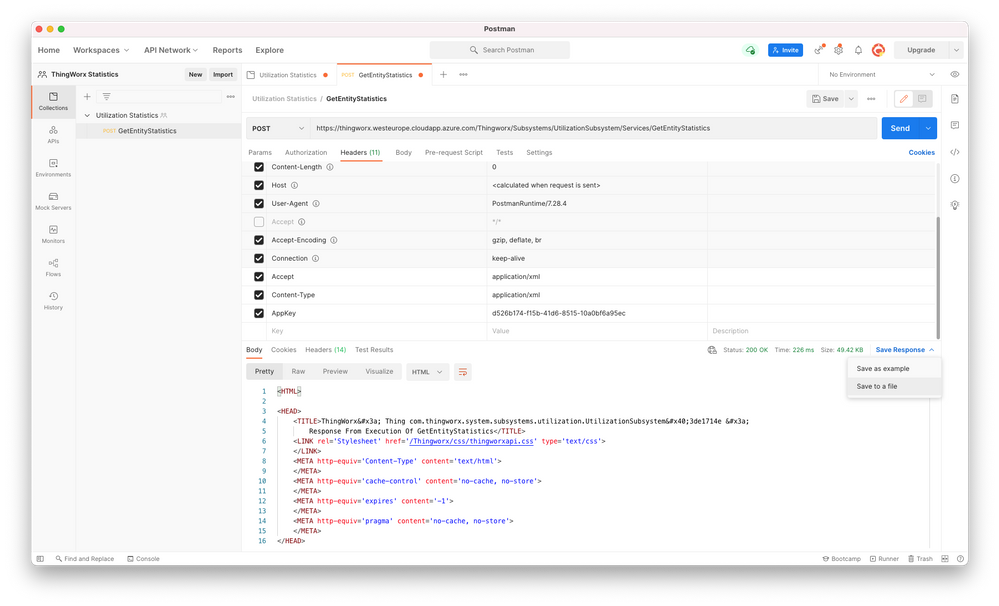Switch to build mode pencil icon
Screen dimensions: 999x606
click(903, 99)
